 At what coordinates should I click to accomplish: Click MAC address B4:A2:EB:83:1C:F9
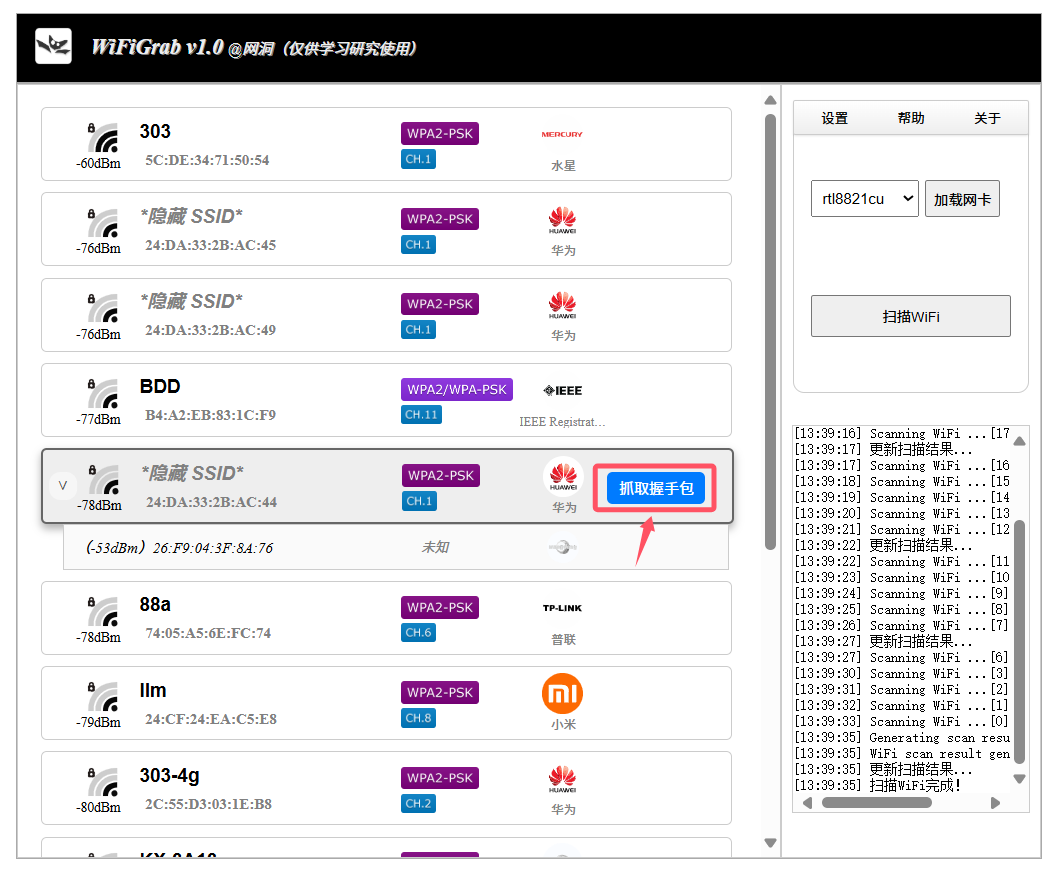point(210,415)
